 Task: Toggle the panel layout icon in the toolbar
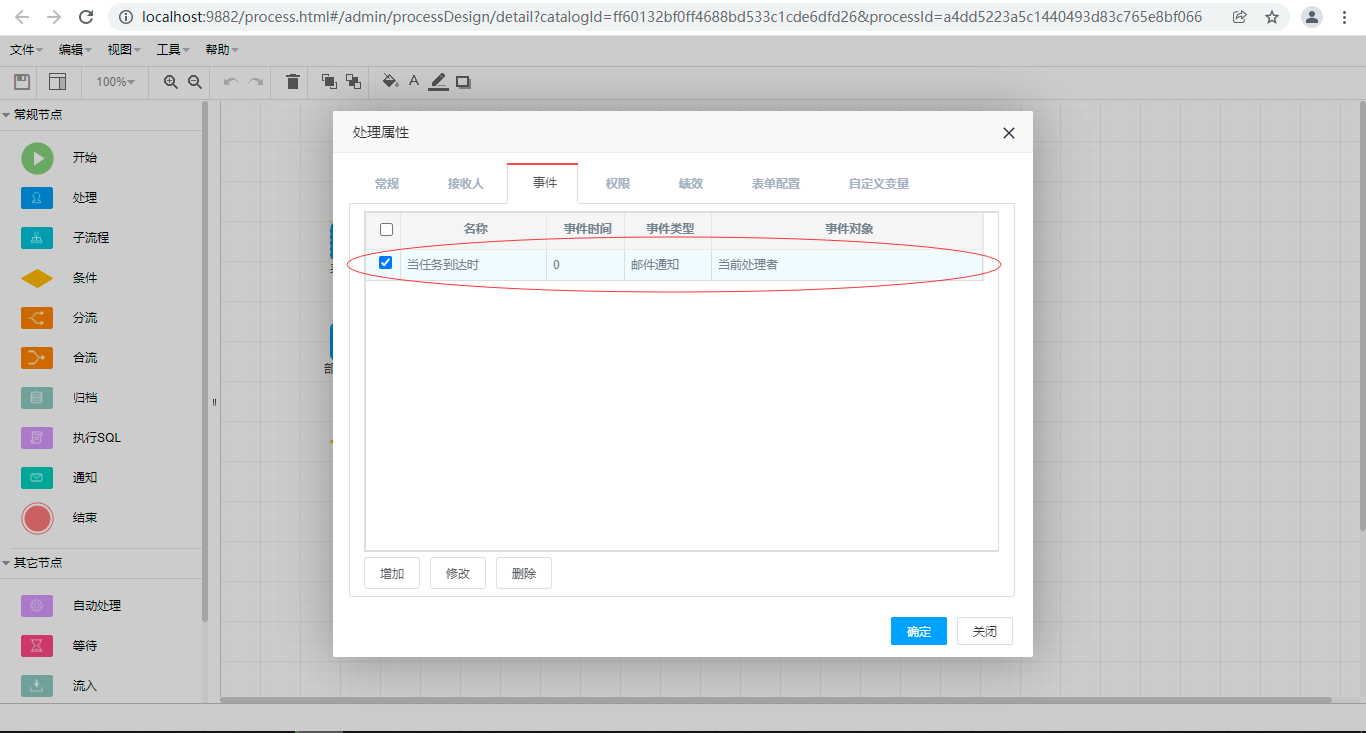click(57, 82)
